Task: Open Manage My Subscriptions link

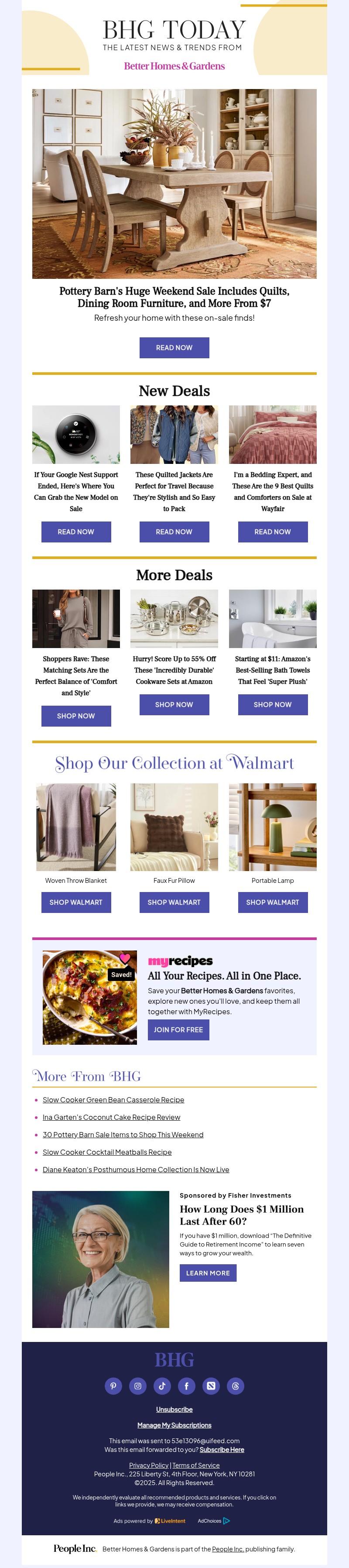Action: (x=174, y=1426)
